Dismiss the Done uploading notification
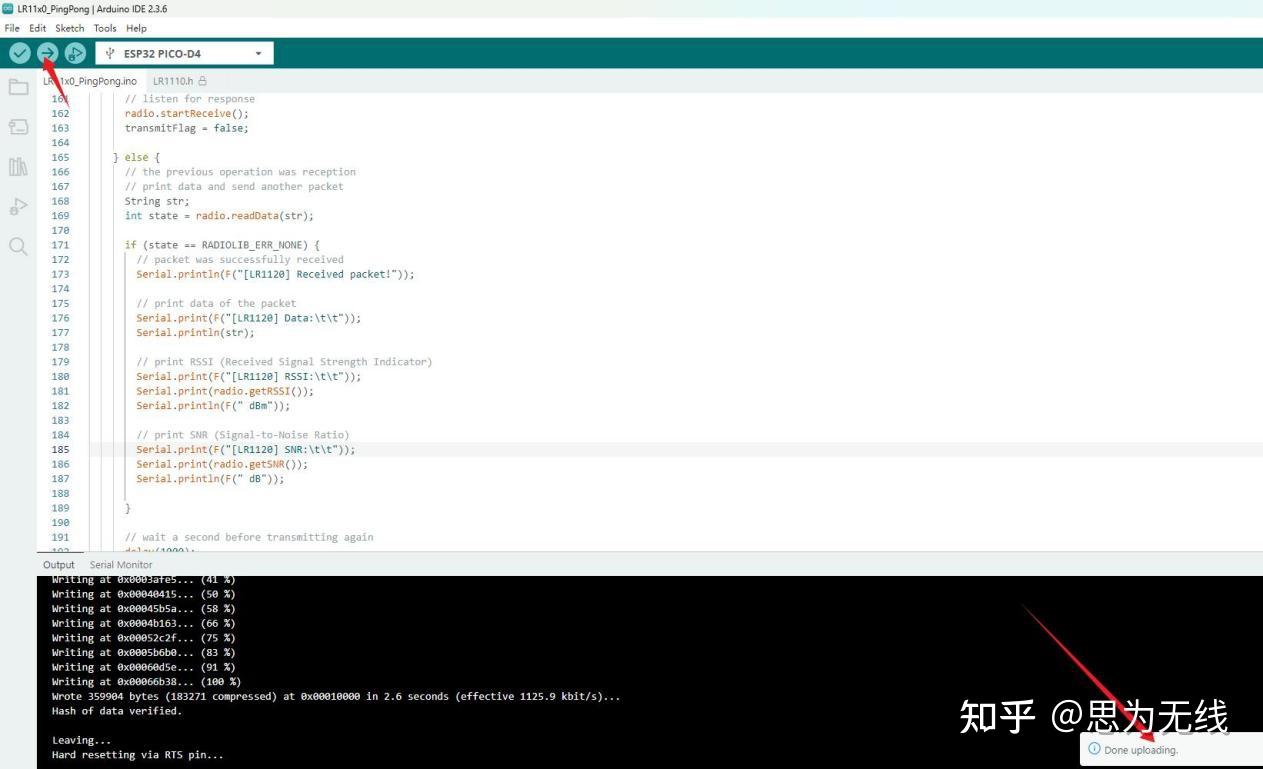Viewport: 1263px width, 769px height. pos(1140,749)
